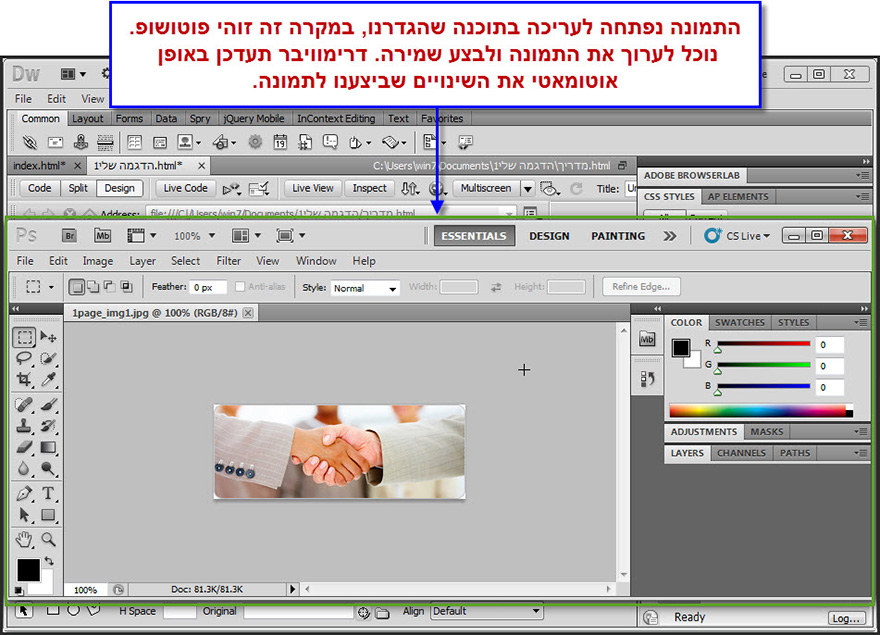Screen dimensions: 880x635
Task: Switch Dreamweaver to Design view
Action: [x=120, y=188]
